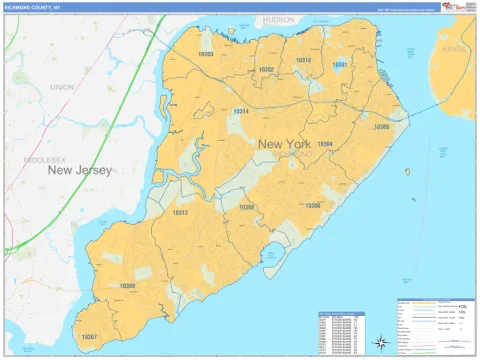Select ZIP code label 10308
The image size is (480, 360).
pos(246,207)
